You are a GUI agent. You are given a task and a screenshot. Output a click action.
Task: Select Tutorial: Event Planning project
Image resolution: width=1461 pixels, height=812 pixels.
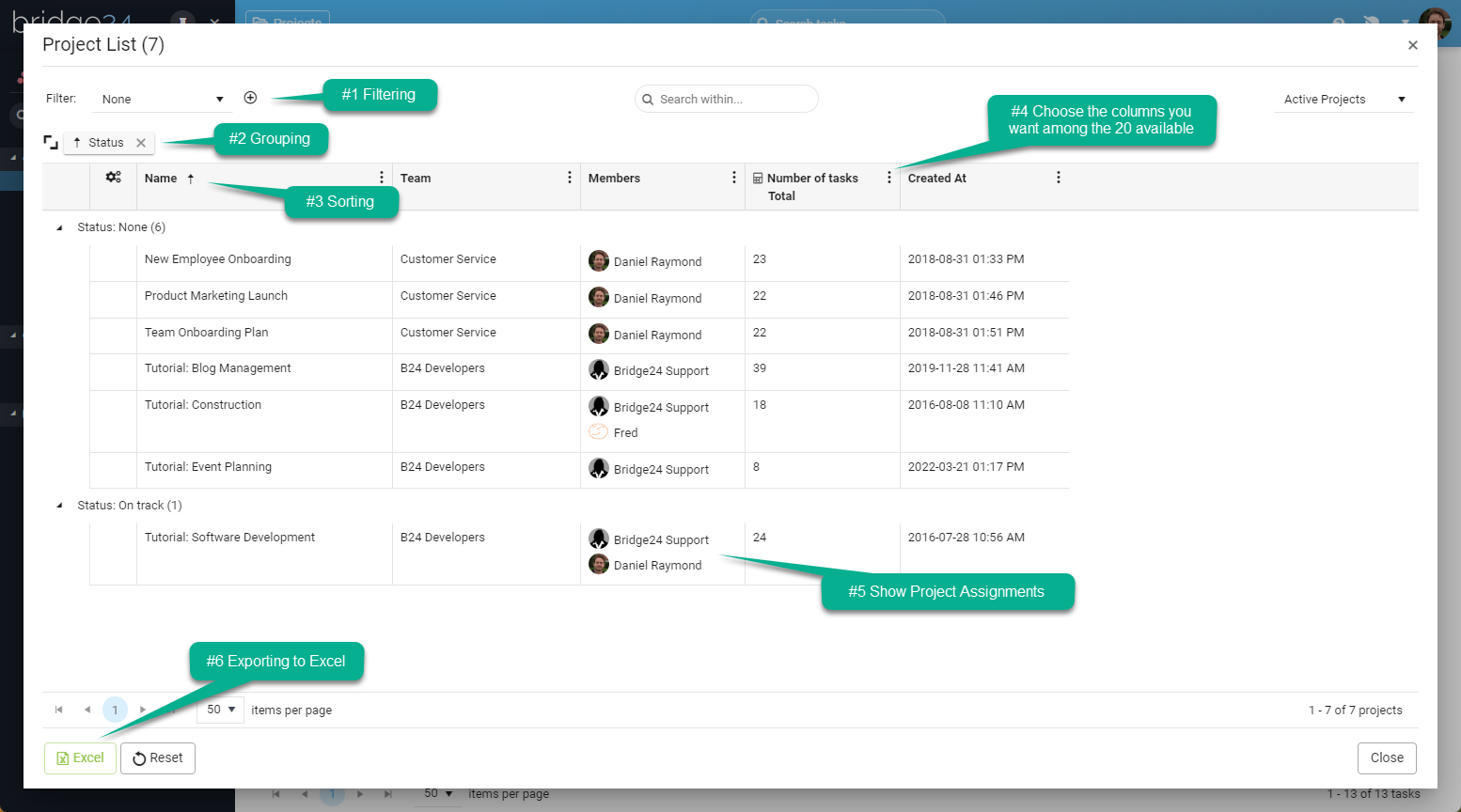[x=208, y=467]
